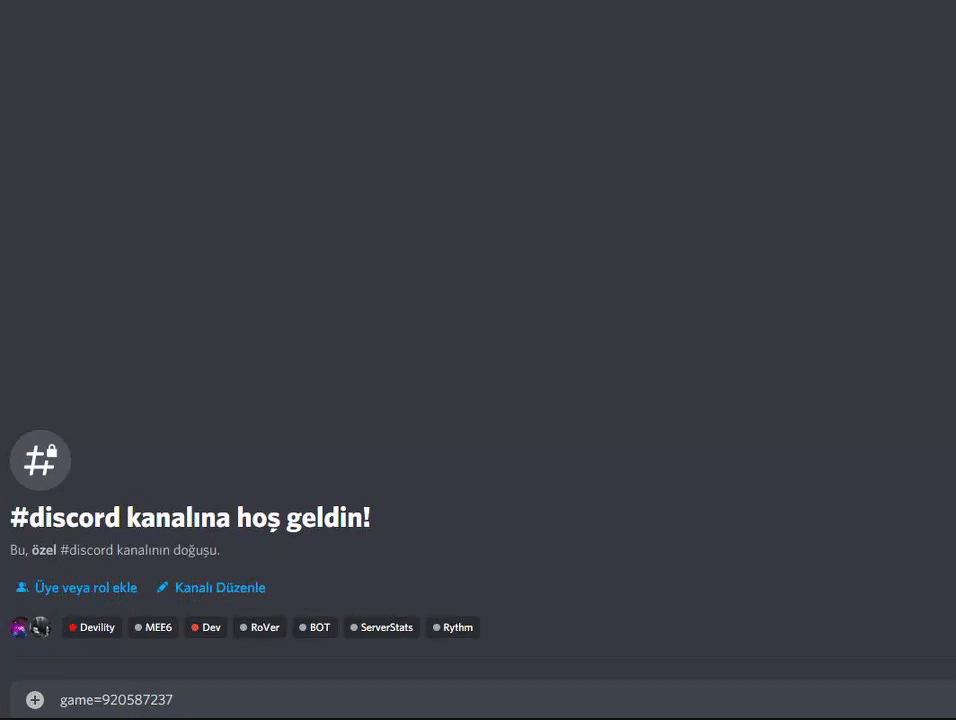Screen dimensions: 956x720
Task: Open the 'Üye veya rol ekle' link
Action: tap(86, 588)
